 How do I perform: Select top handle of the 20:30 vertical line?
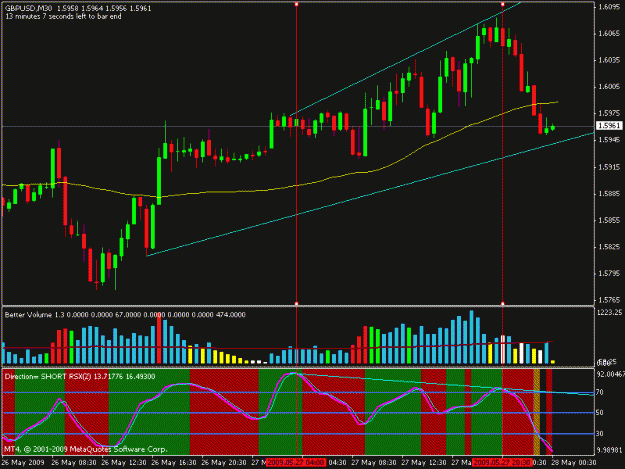502,4
